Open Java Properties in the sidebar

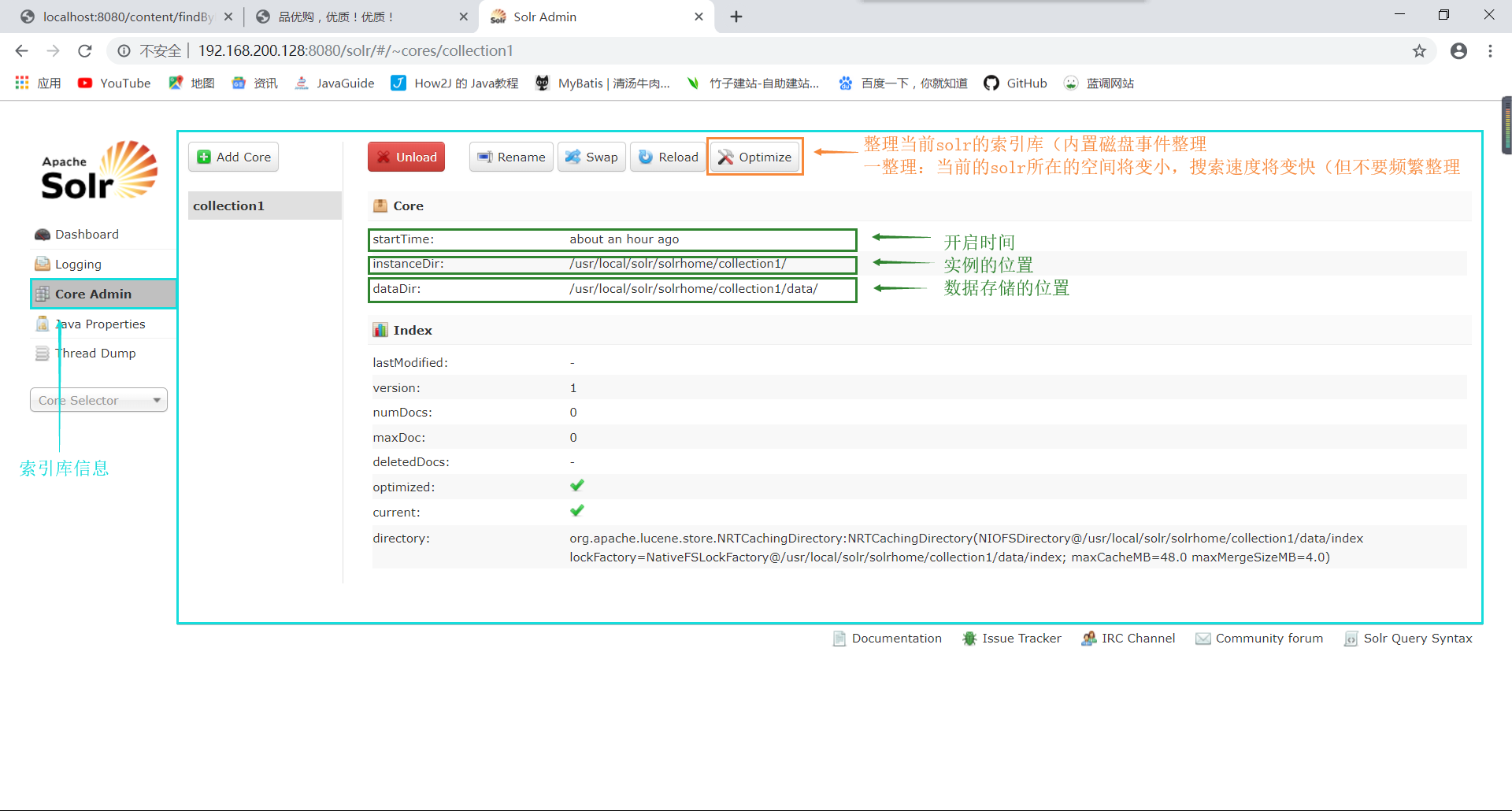click(x=100, y=324)
